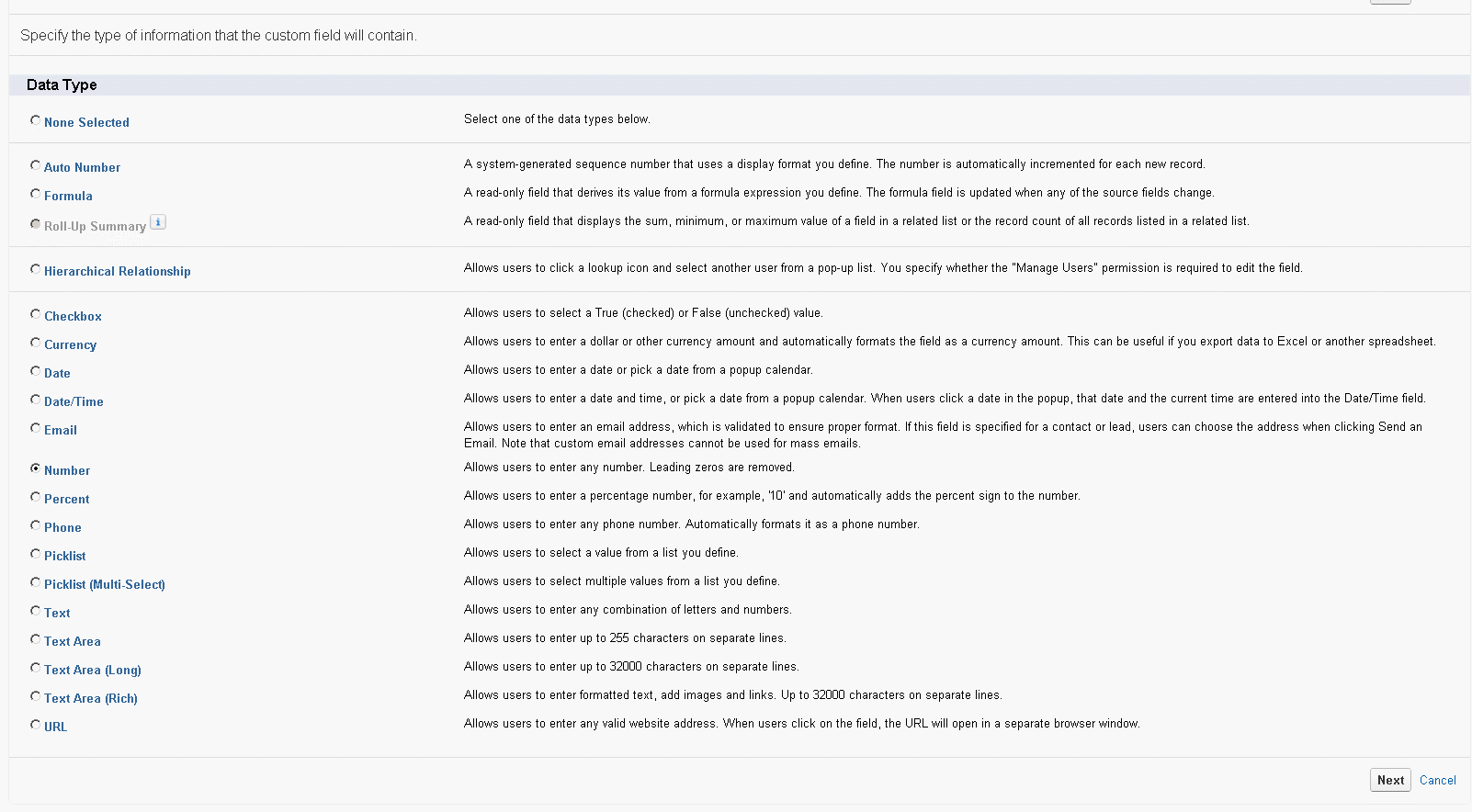Select the Checkbox data type radio
This screenshot has width=1472, height=812.
click(x=35, y=314)
